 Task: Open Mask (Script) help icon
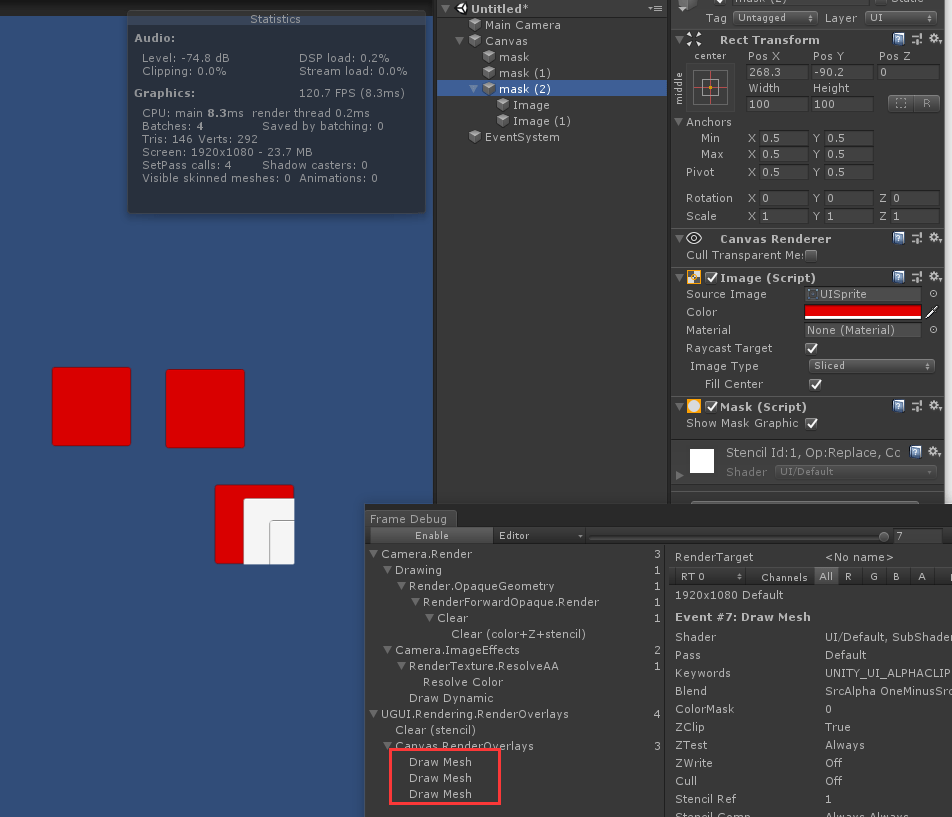pos(899,406)
